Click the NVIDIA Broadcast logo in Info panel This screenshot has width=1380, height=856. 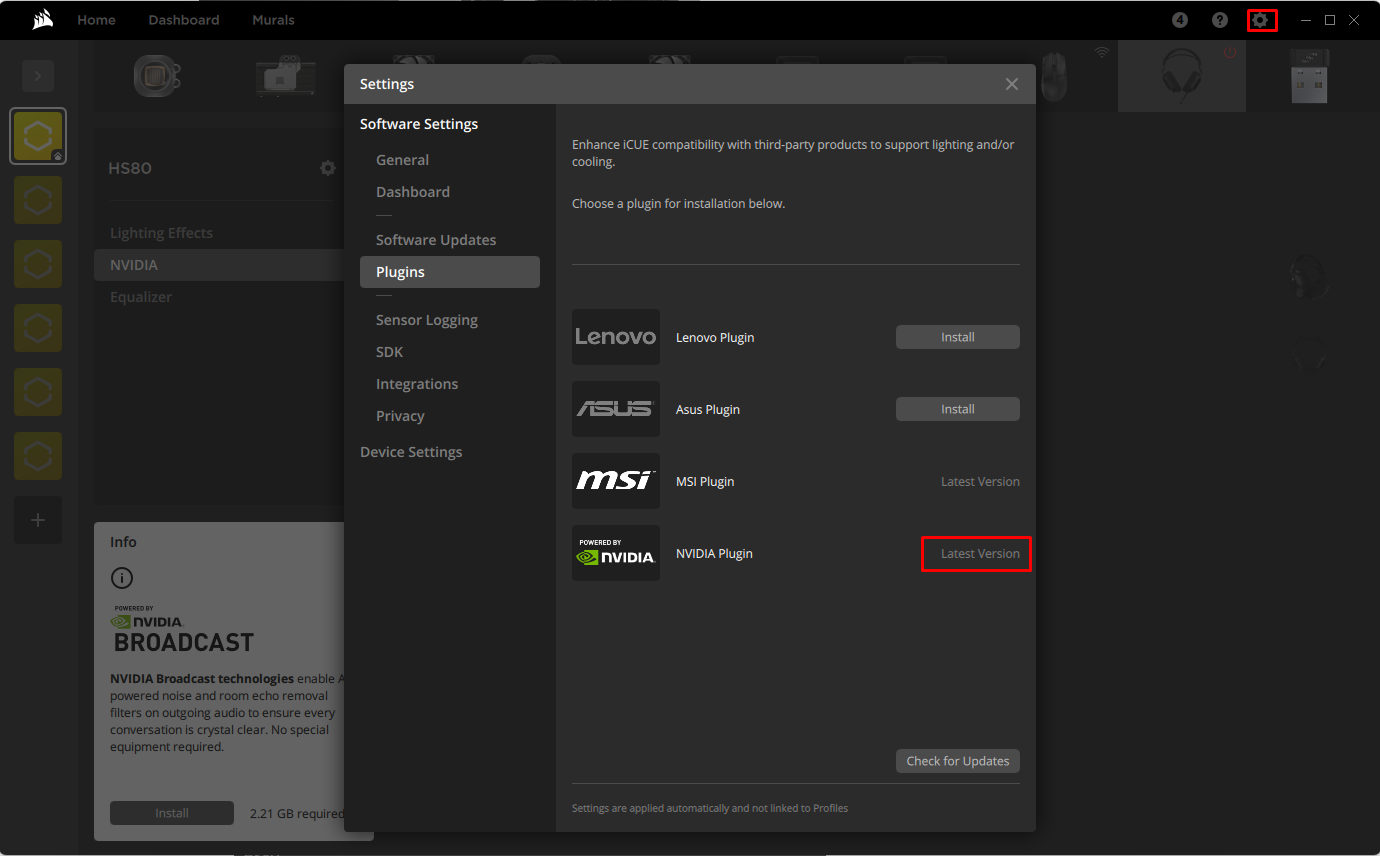182,629
